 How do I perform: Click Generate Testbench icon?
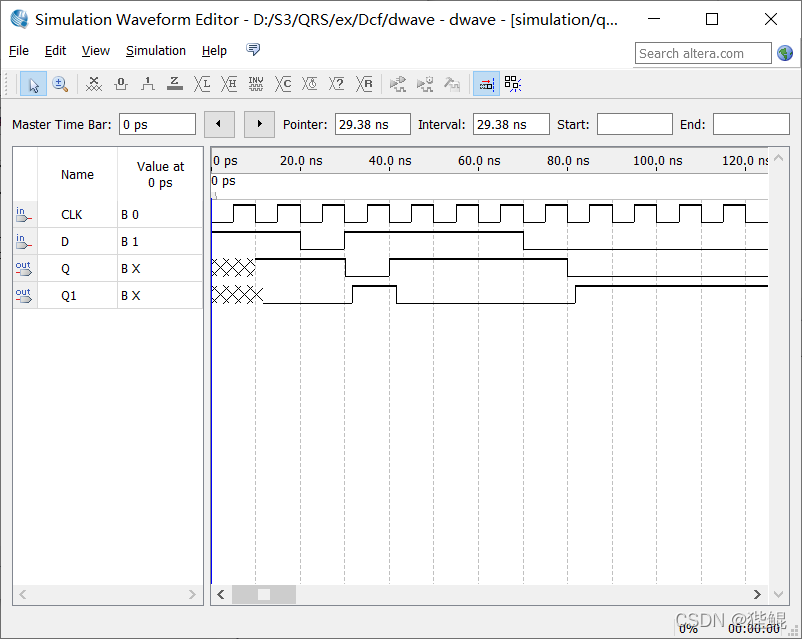452,84
